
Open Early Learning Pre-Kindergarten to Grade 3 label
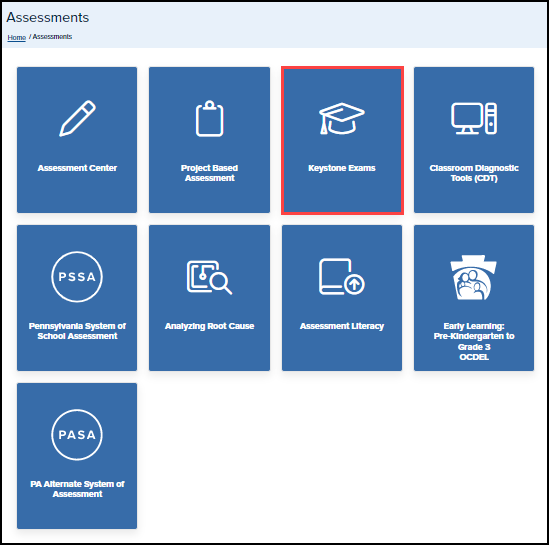click(474, 341)
